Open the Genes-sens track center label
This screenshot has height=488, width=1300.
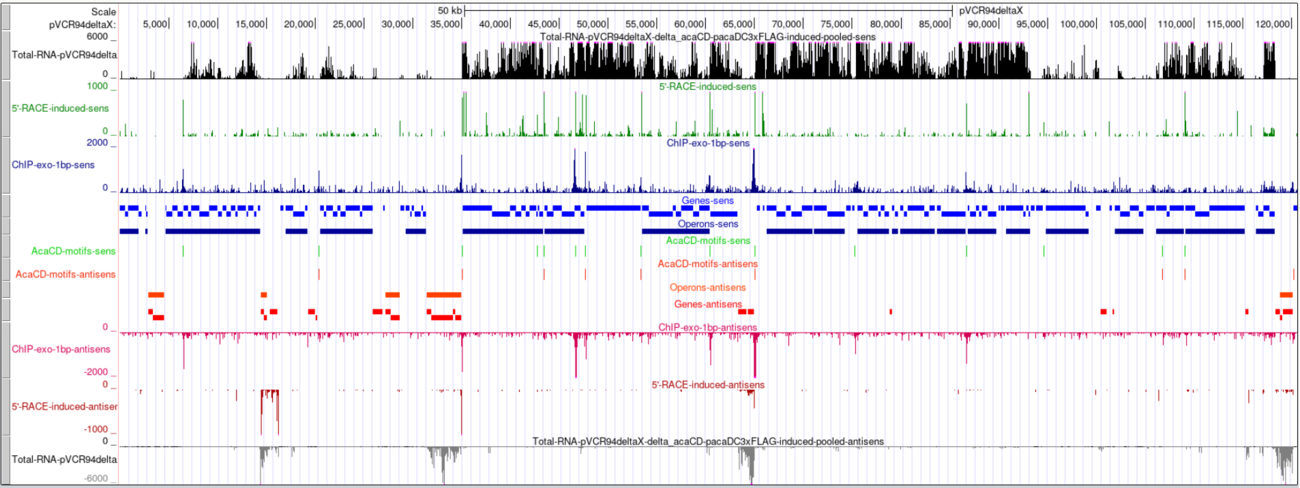pos(708,200)
